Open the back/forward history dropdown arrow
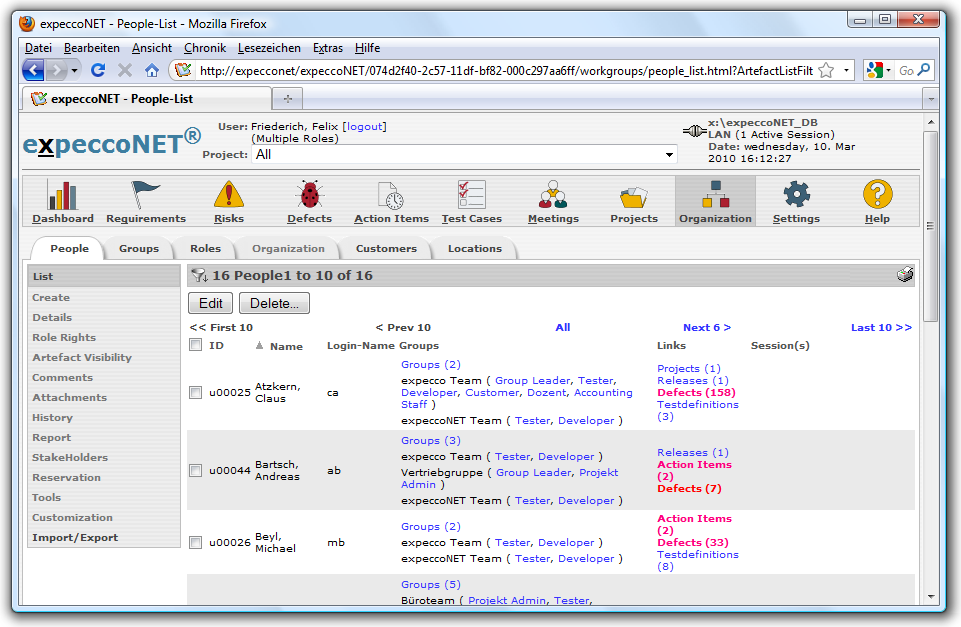 coord(75,71)
